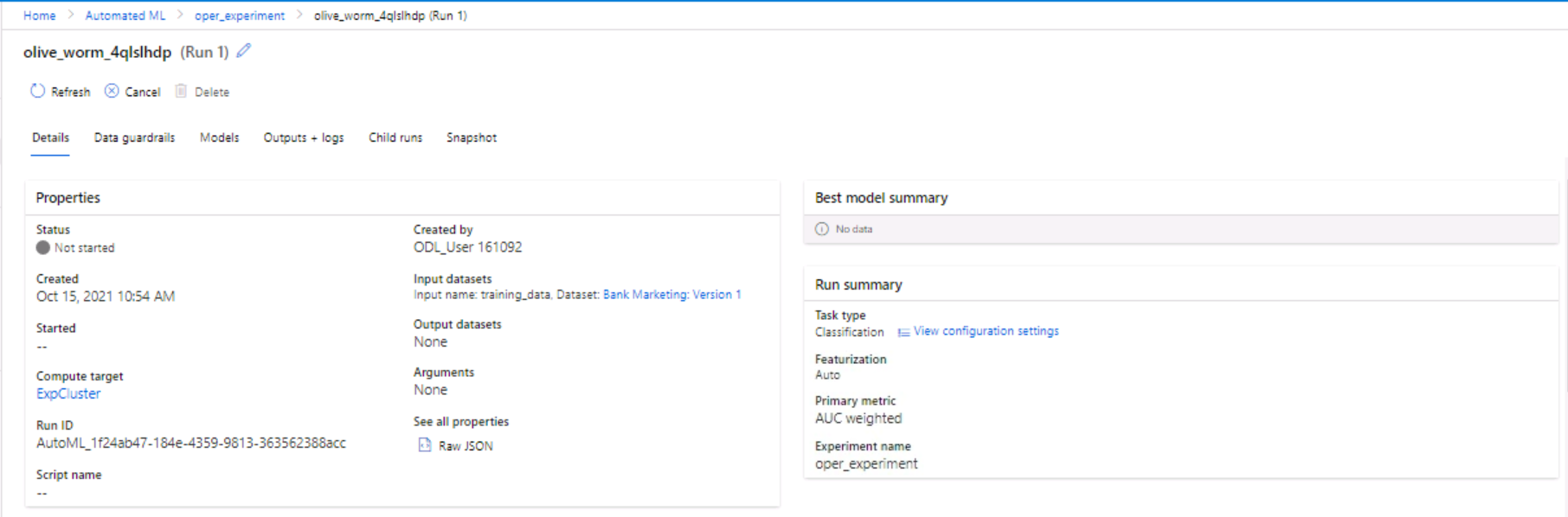Screen dimensions: 1568x517
Task: Click View configuration settings link
Action: pyautogui.click(x=986, y=331)
